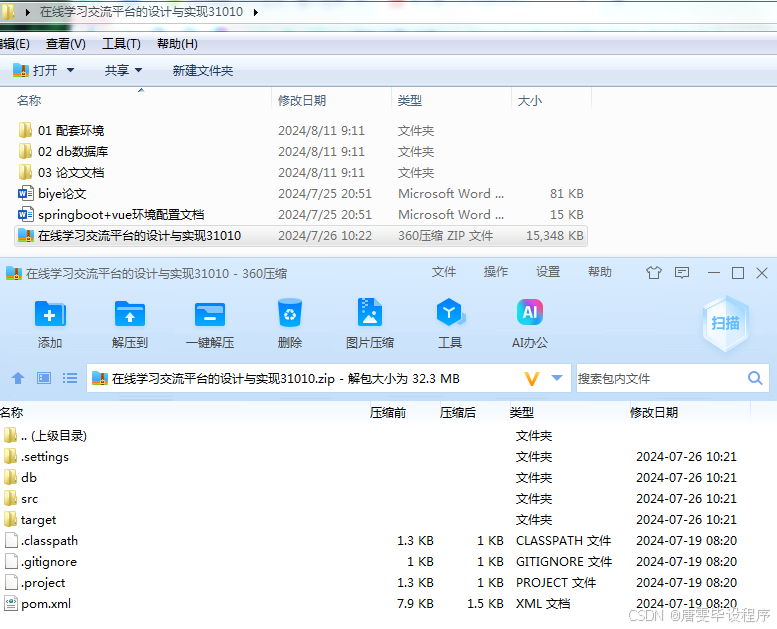The image size is (777, 629).
Task: Click the 一键解压 (One-click extract) icon
Action: click(x=210, y=314)
